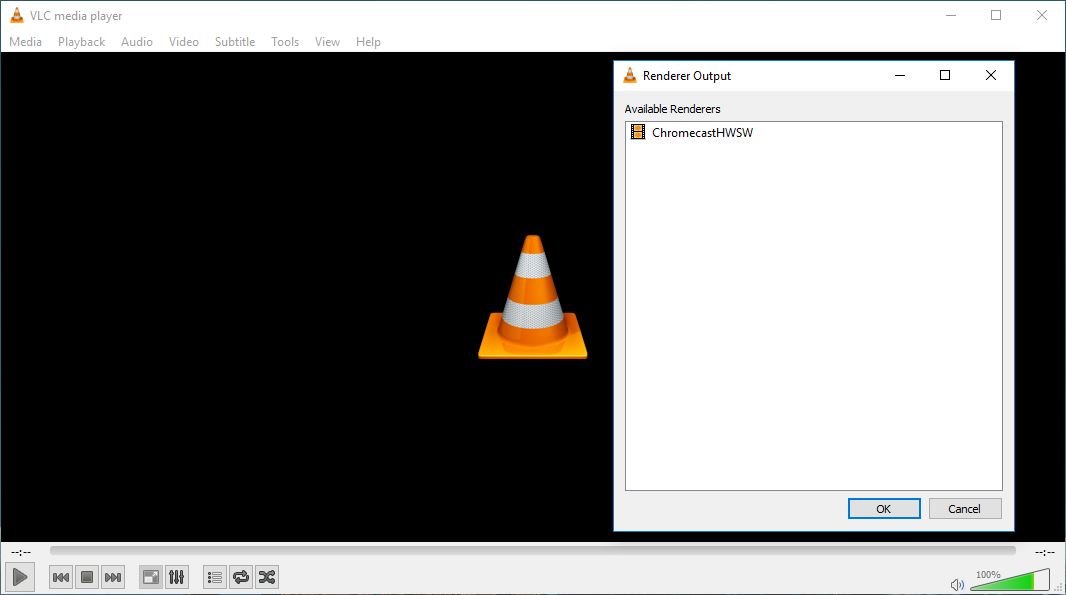
Task: Mute audio via speaker icon
Action: (x=957, y=584)
